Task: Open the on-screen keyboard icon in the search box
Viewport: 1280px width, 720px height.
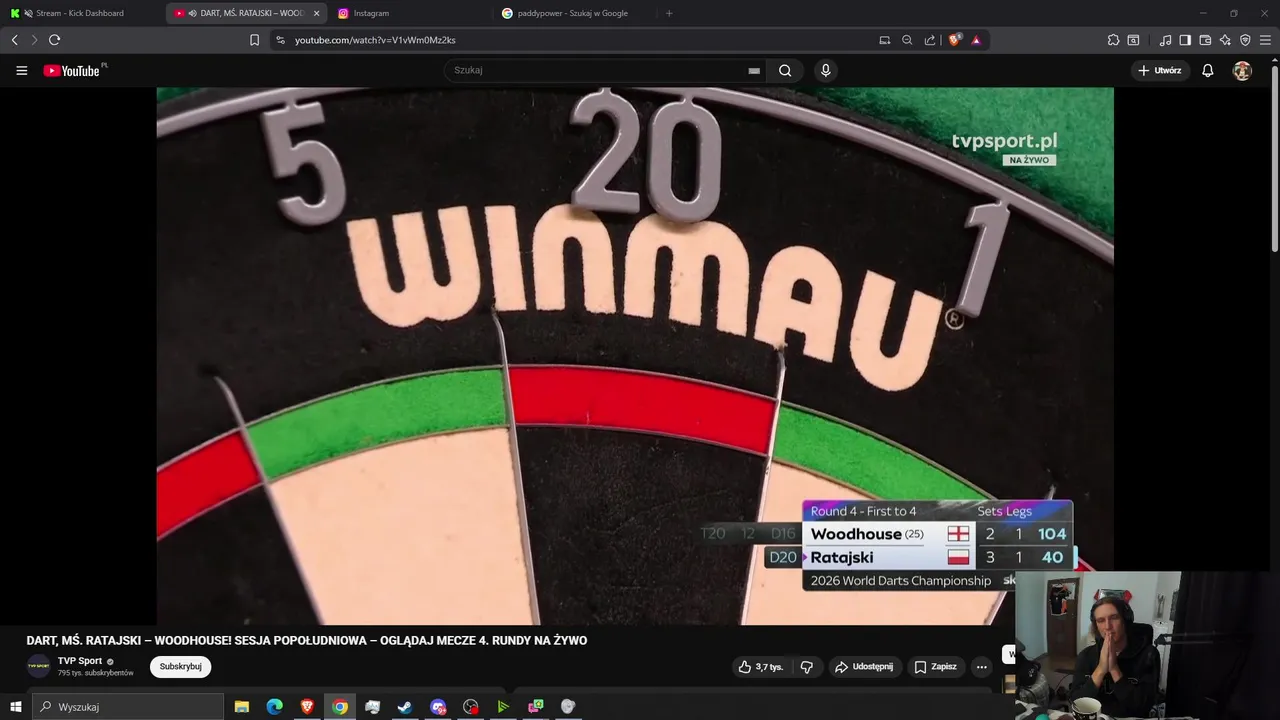Action: click(x=754, y=71)
